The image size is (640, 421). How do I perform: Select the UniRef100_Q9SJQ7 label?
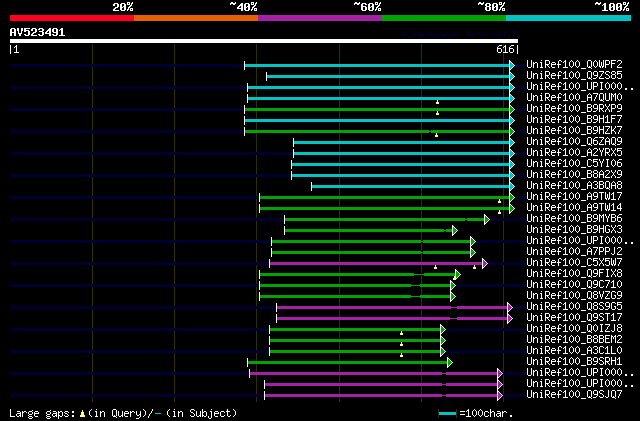click(x=574, y=395)
